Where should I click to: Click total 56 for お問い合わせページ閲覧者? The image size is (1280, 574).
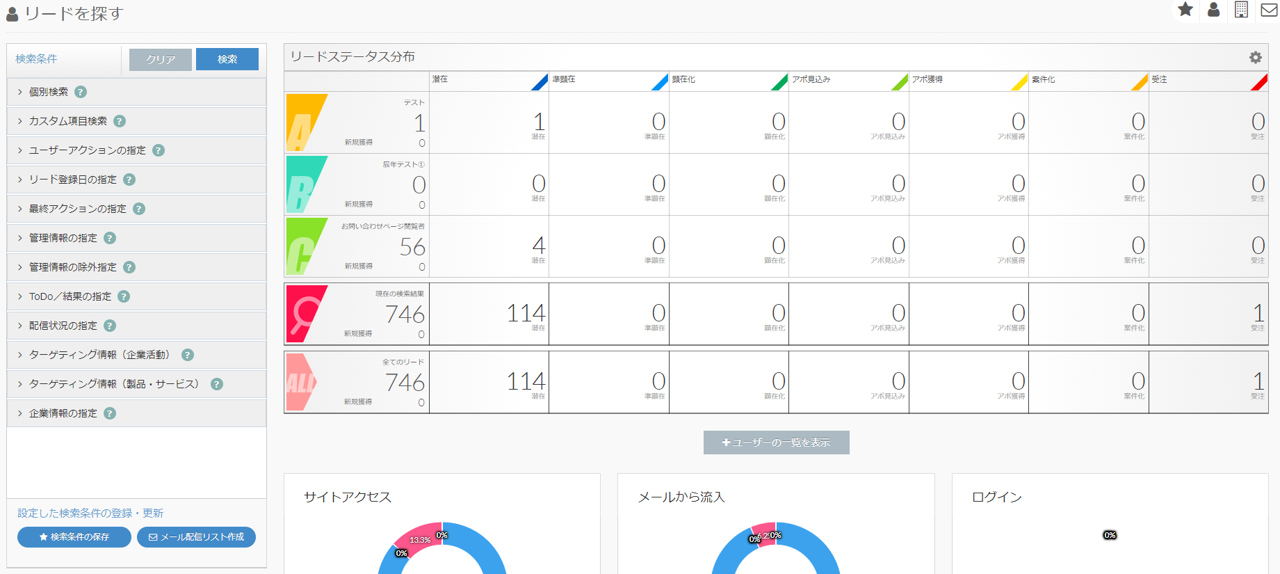(x=412, y=247)
